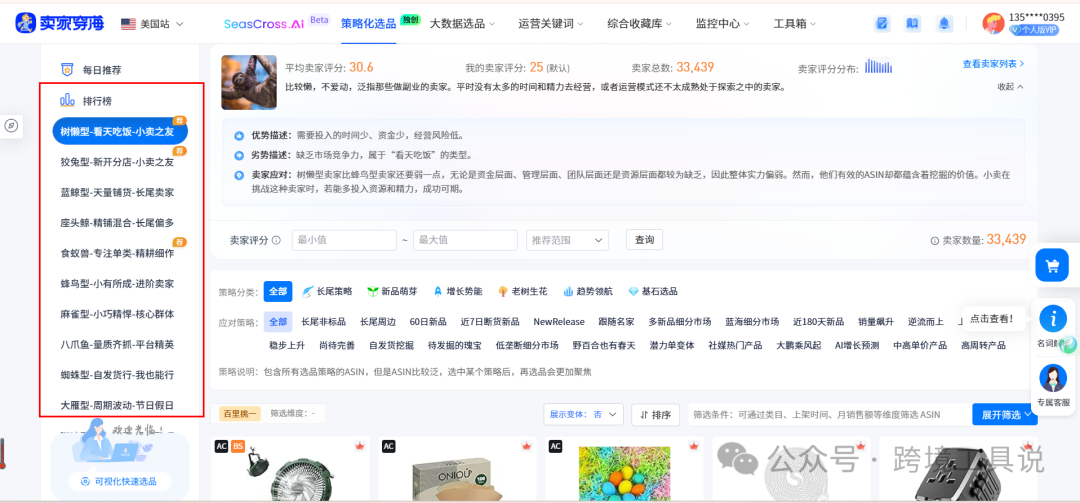The height and width of the screenshot is (503, 1080).
Task: Open the notification bell icon
Action: click(x=944, y=23)
